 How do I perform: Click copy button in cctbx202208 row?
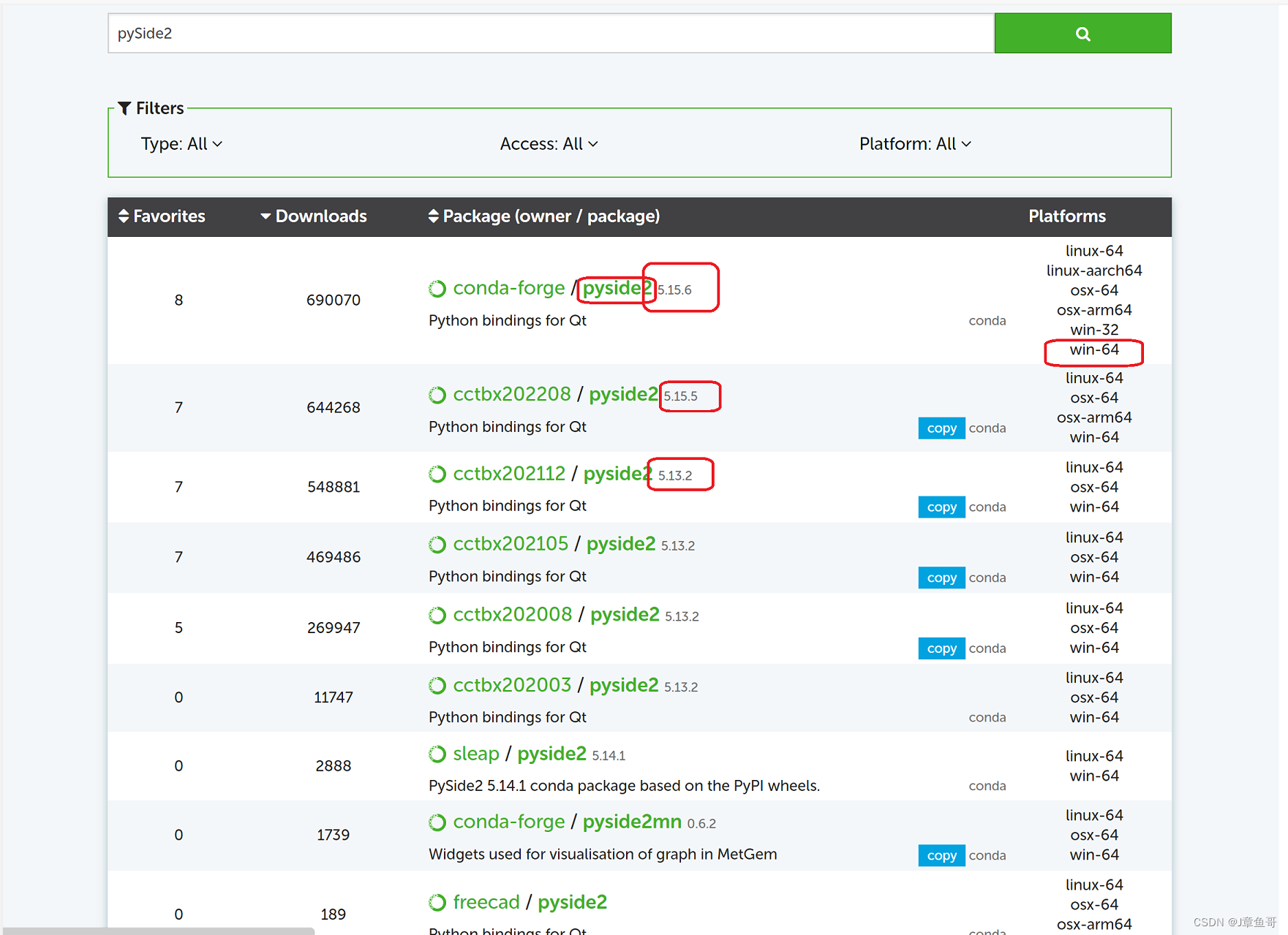click(941, 428)
